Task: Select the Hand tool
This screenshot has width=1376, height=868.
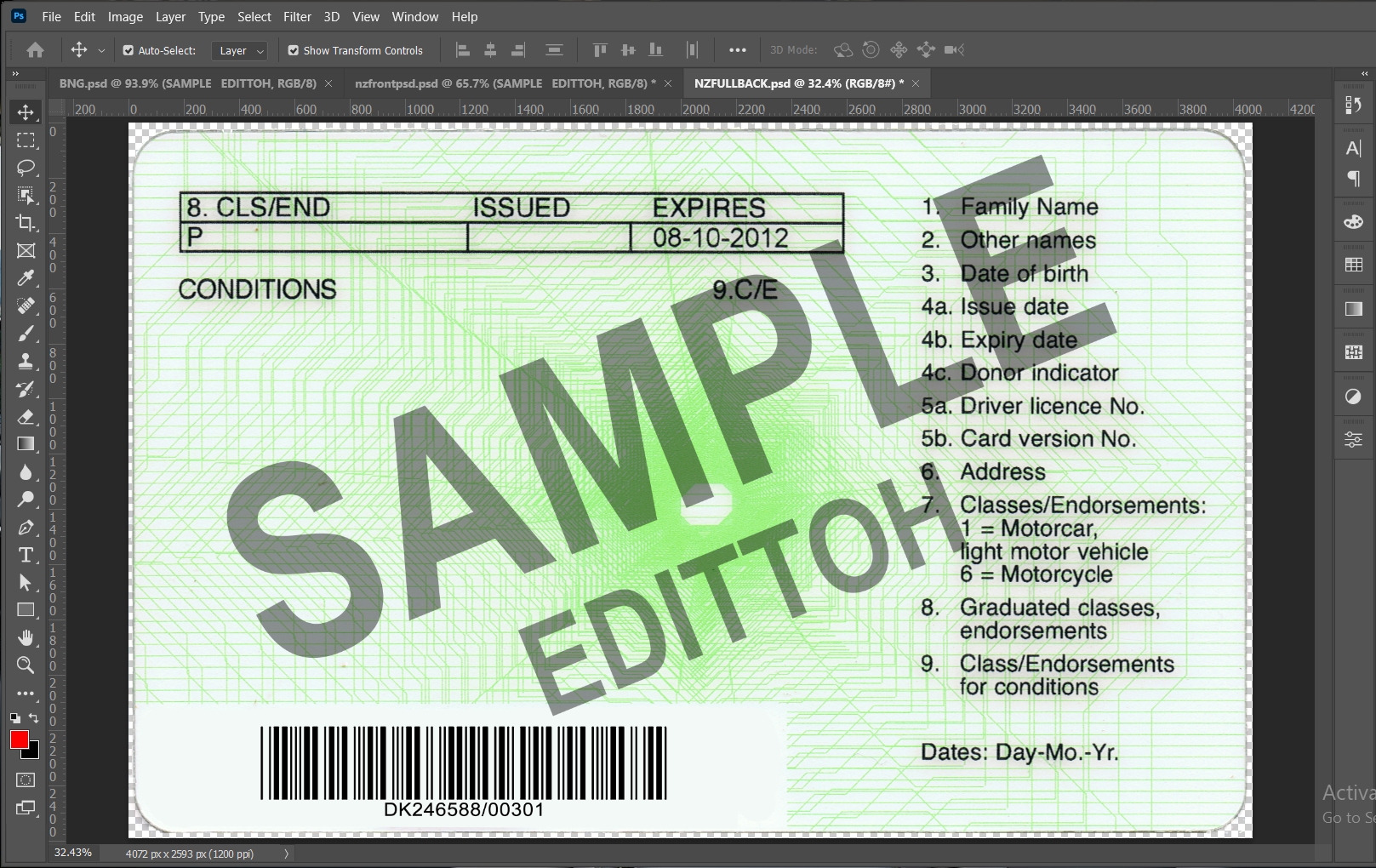Action: 26,637
